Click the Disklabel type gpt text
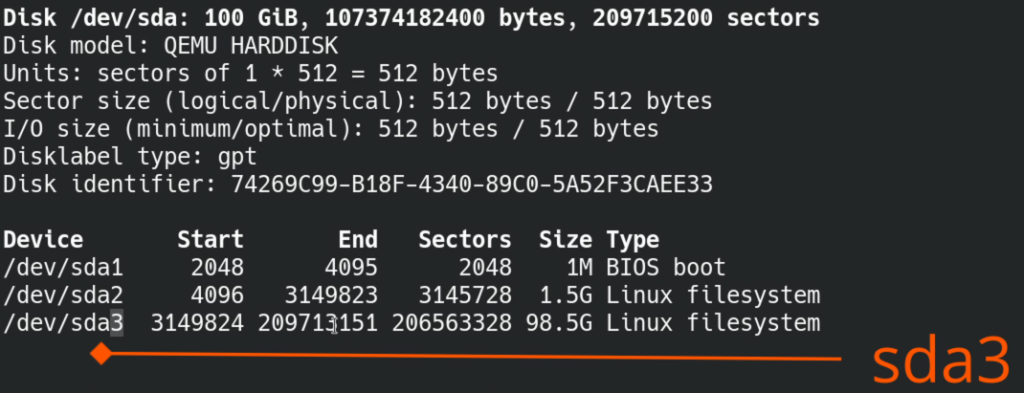The image size is (1024, 393). point(130,157)
